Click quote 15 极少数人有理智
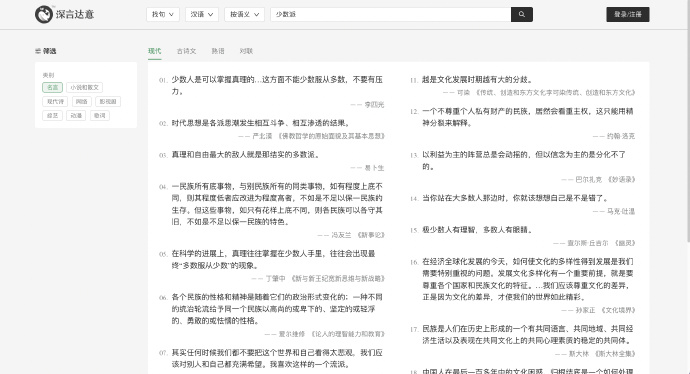 point(477,230)
